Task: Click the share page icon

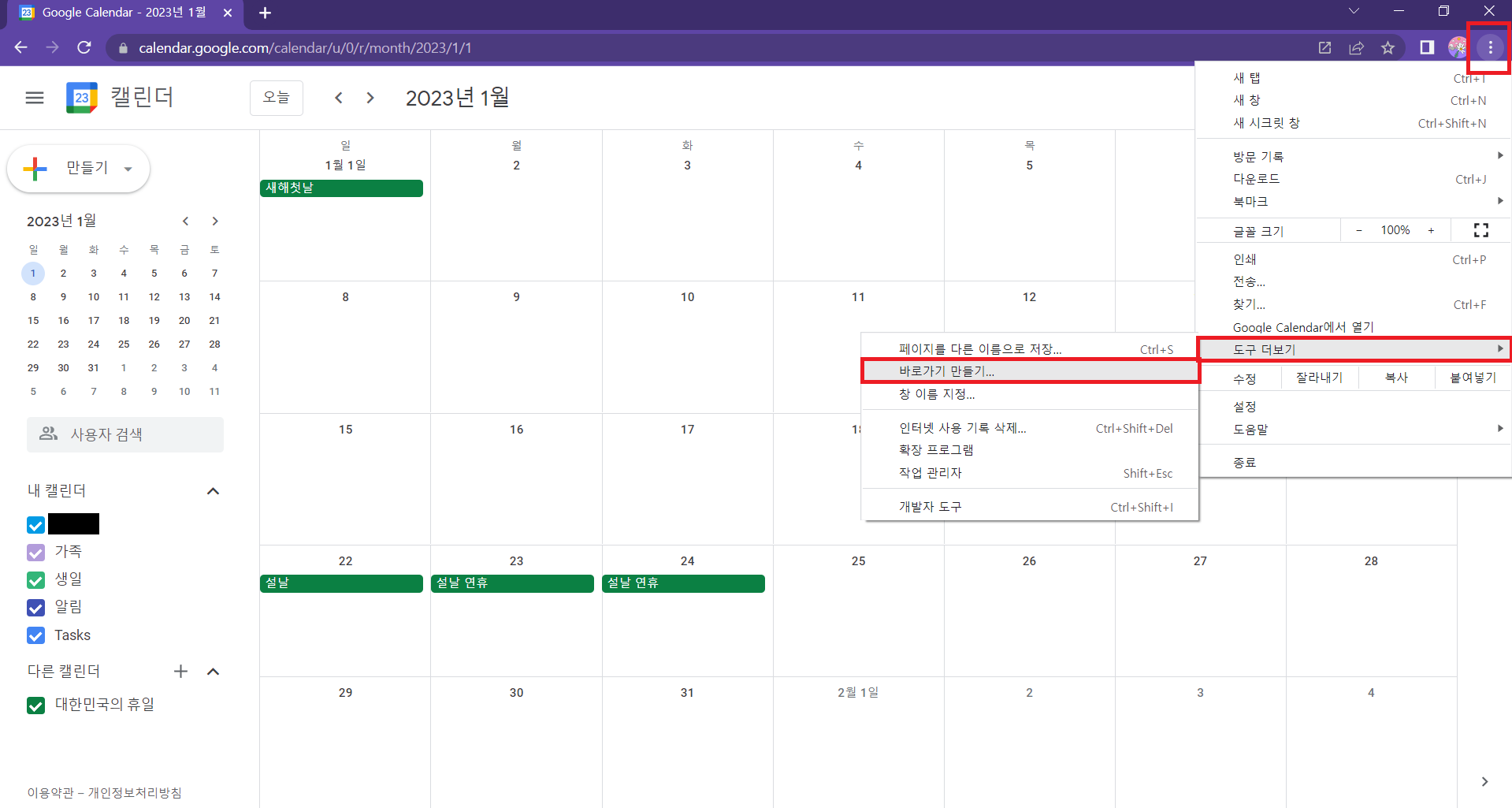Action: click(1356, 48)
